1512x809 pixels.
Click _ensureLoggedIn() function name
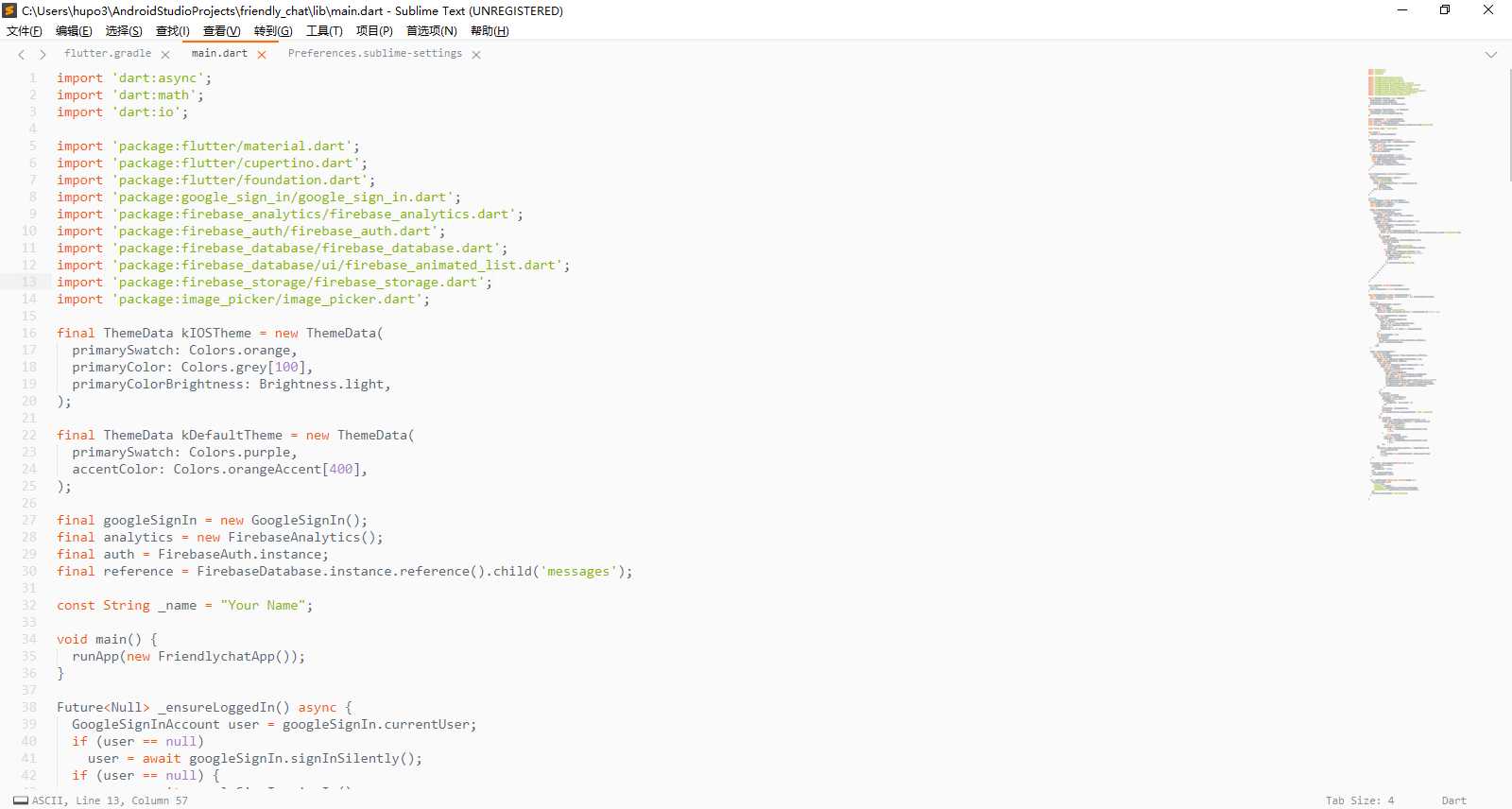224,708
